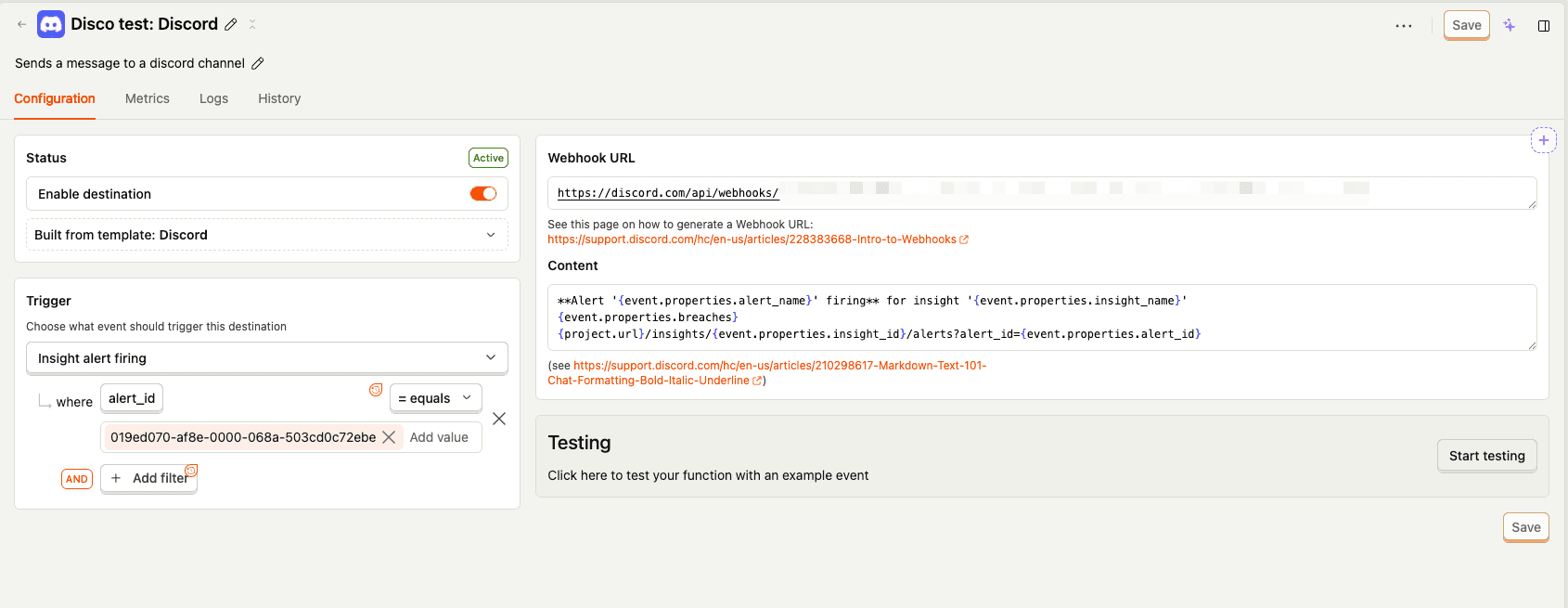The height and width of the screenshot is (608, 1568).
Task: Click the 019ed070 alert id value text
Action: pos(243,437)
